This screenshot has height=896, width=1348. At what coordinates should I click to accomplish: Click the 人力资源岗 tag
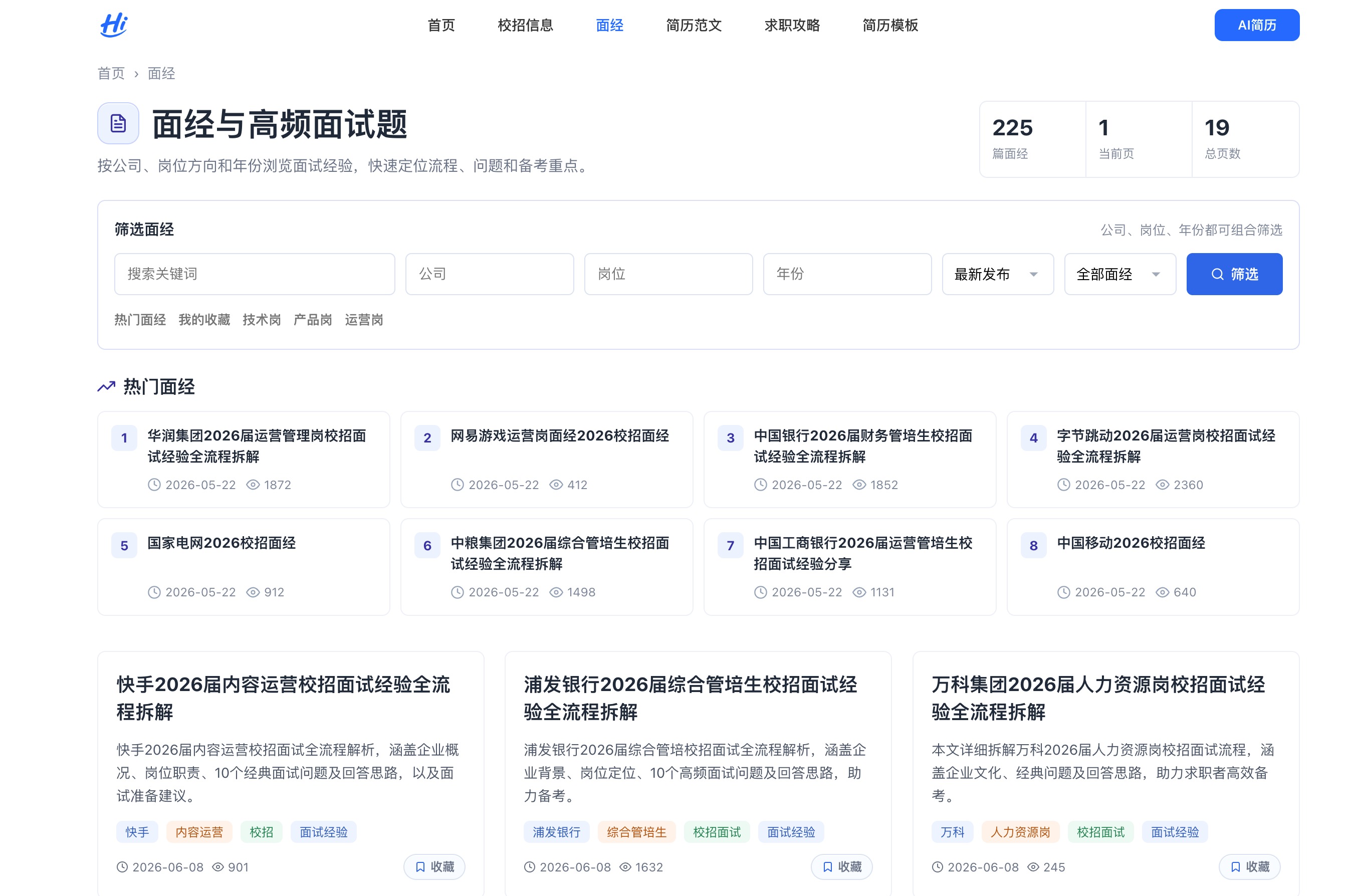[1020, 832]
